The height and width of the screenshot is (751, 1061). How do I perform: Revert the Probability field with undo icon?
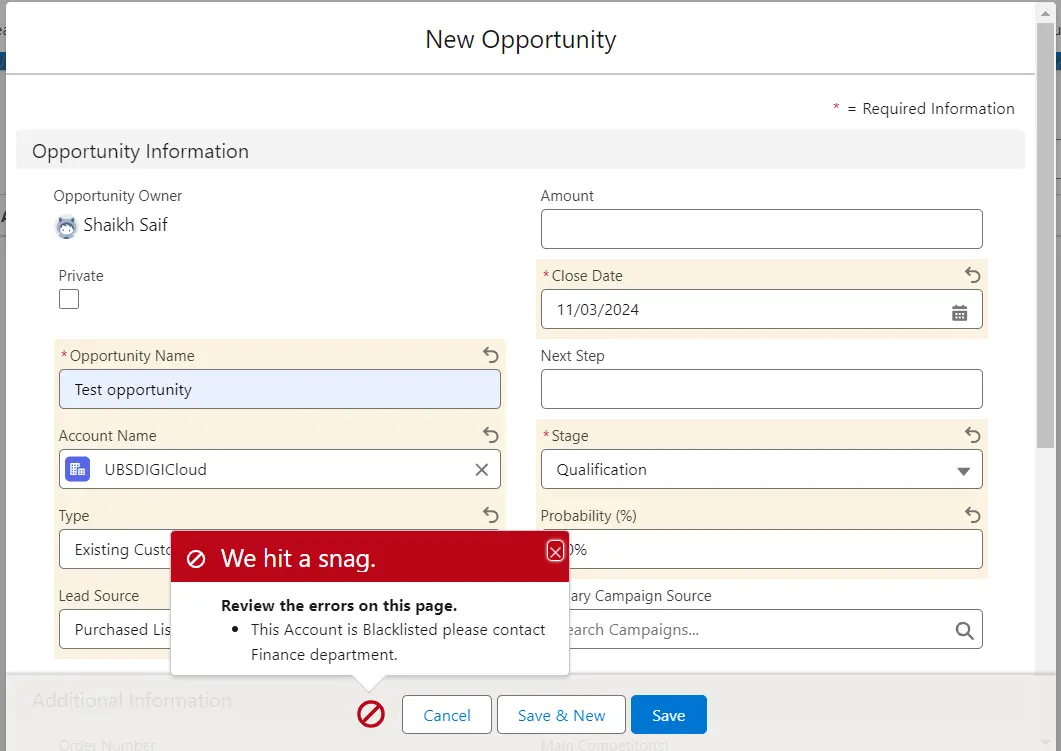pyautogui.click(x=972, y=515)
